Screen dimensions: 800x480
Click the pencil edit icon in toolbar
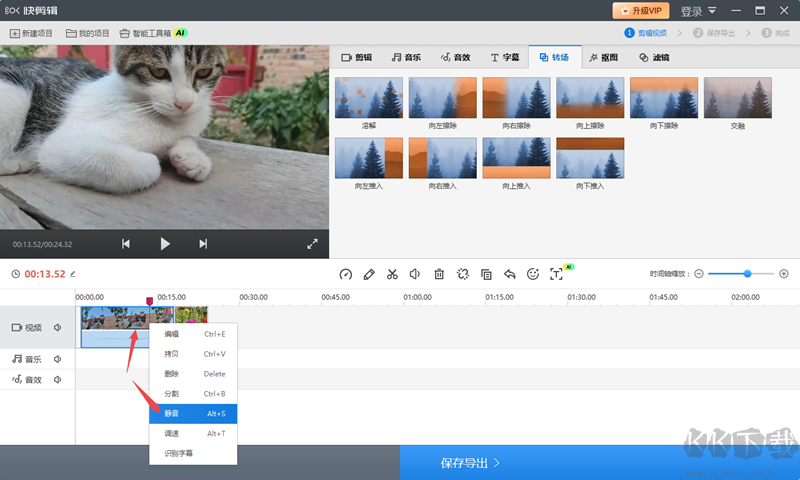[369, 274]
